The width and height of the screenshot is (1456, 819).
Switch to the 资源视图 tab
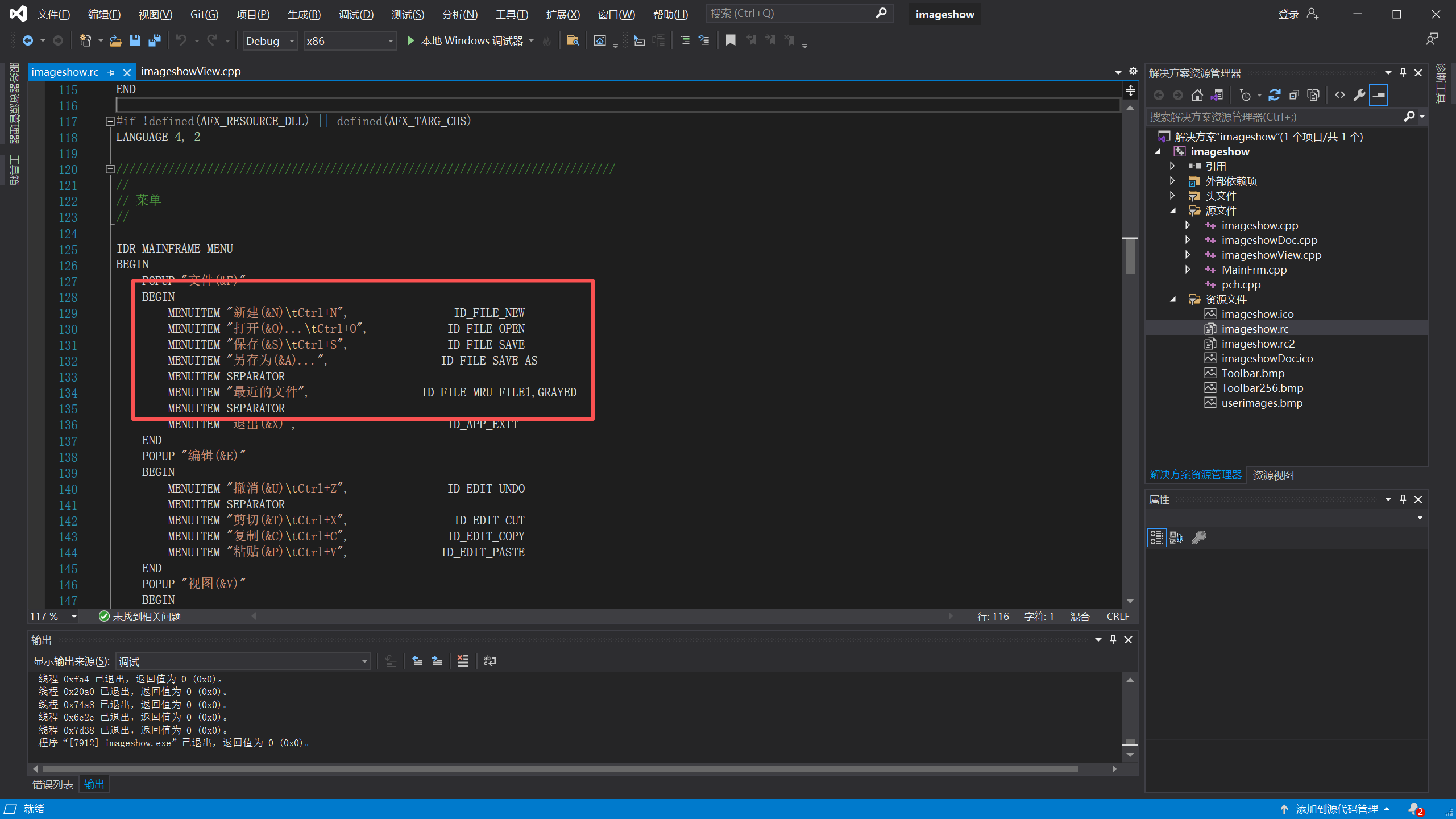click(x=1273, y=475)
